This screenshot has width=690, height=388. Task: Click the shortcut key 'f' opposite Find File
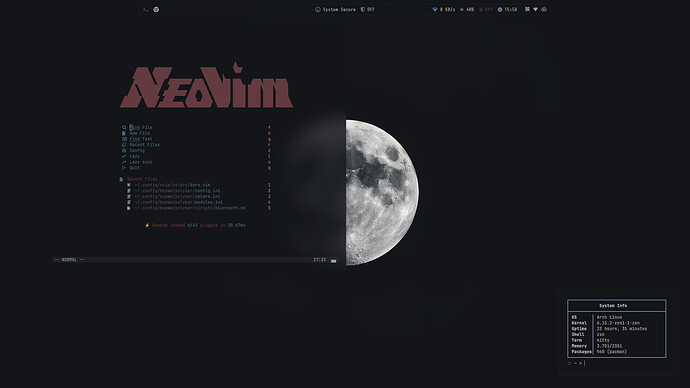[x=269, y=127]
